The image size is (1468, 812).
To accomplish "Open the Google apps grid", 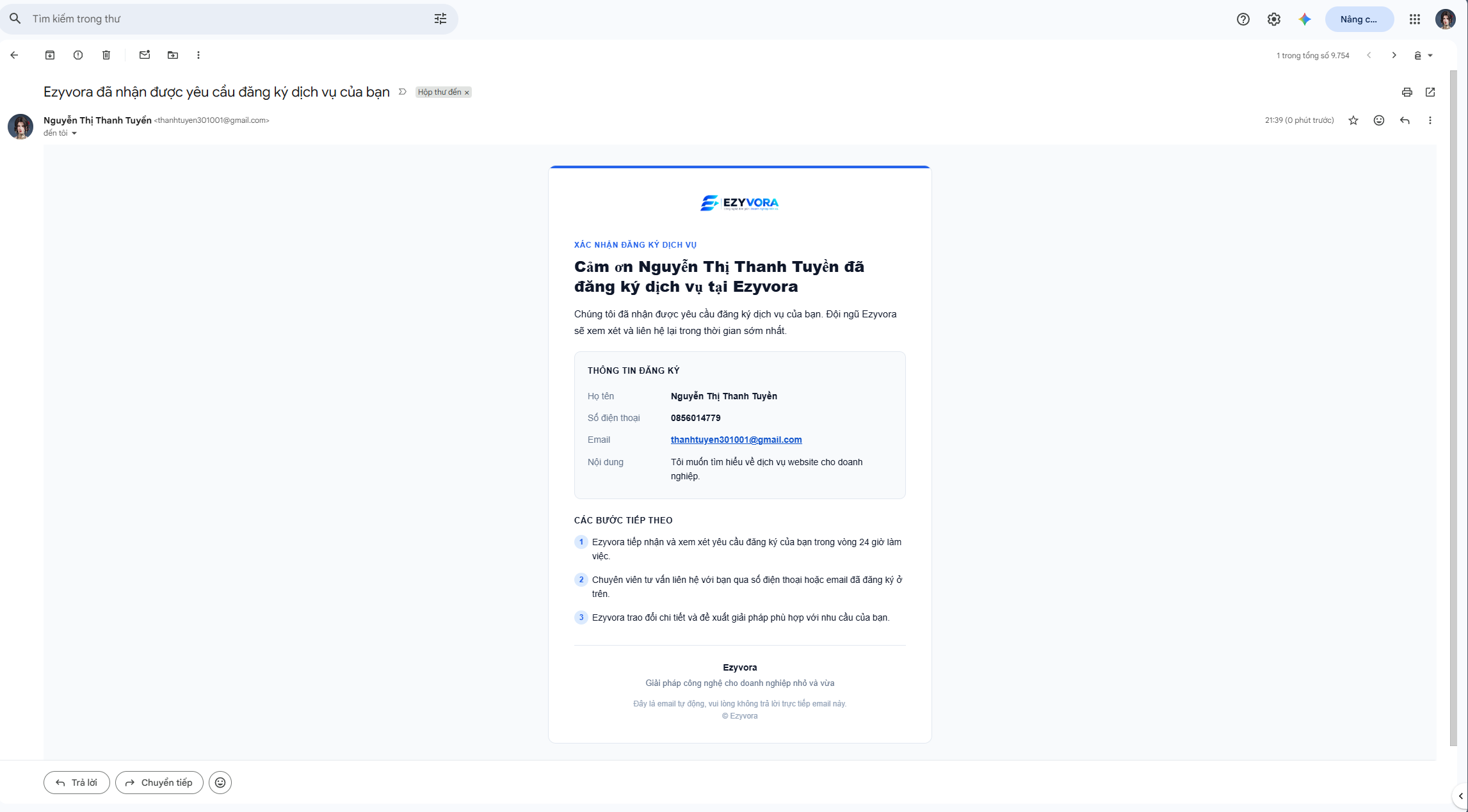I will (1415, 19).
